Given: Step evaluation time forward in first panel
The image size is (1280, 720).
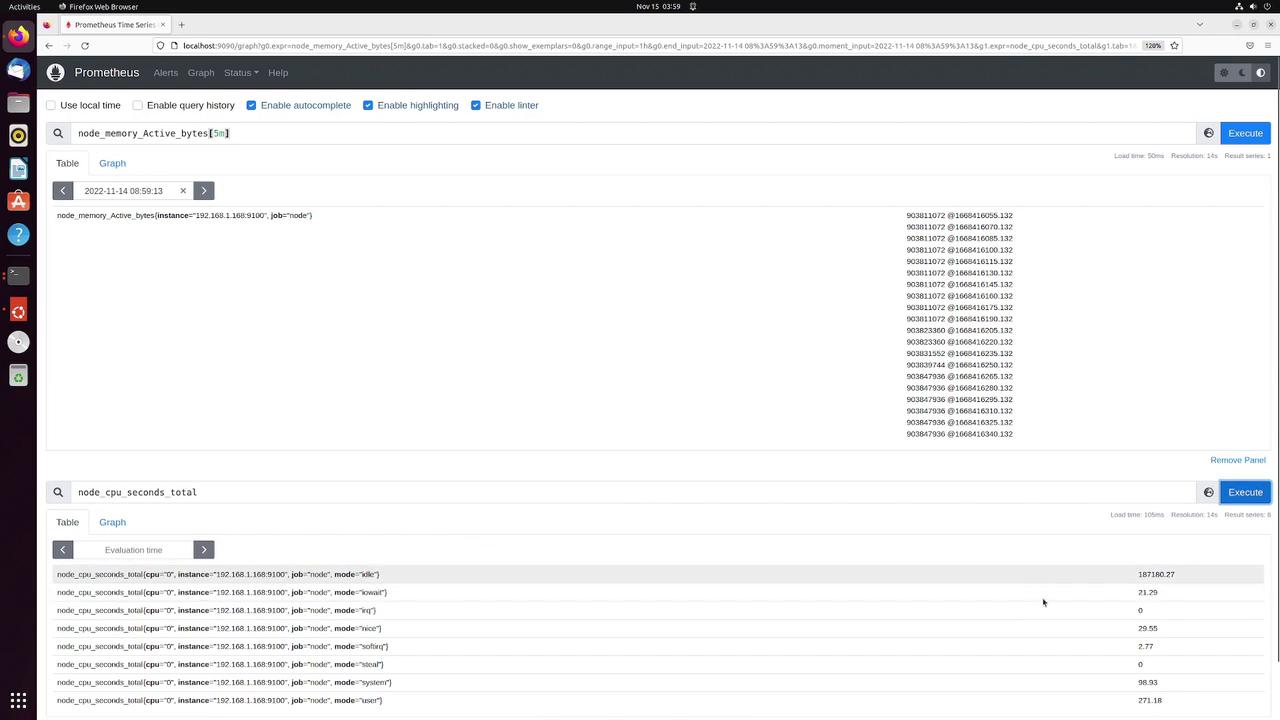Looking at the screenshot, I should [x=204, y=191].
